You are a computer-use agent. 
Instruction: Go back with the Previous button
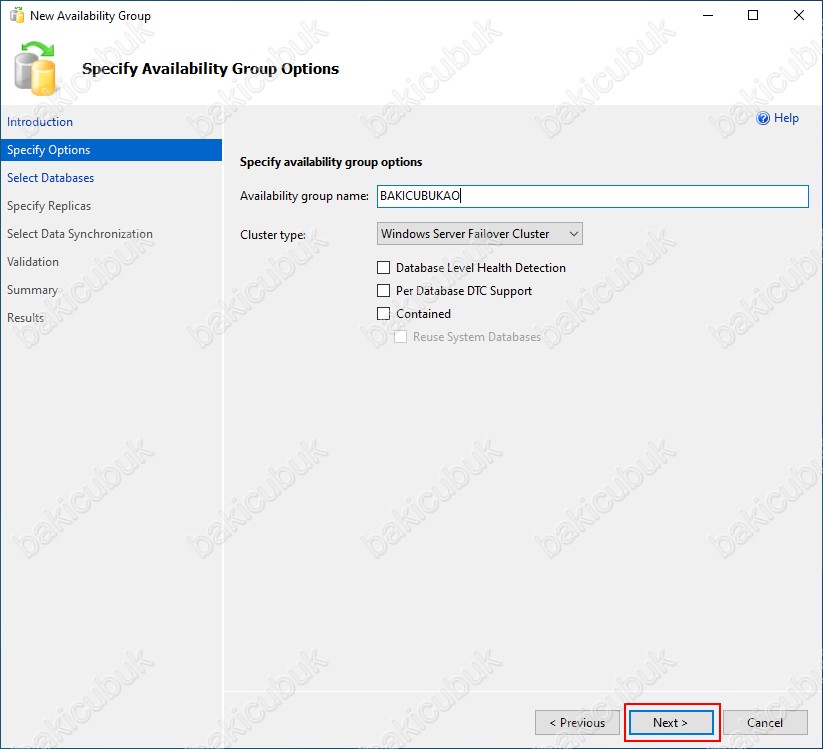pos(577,723)
